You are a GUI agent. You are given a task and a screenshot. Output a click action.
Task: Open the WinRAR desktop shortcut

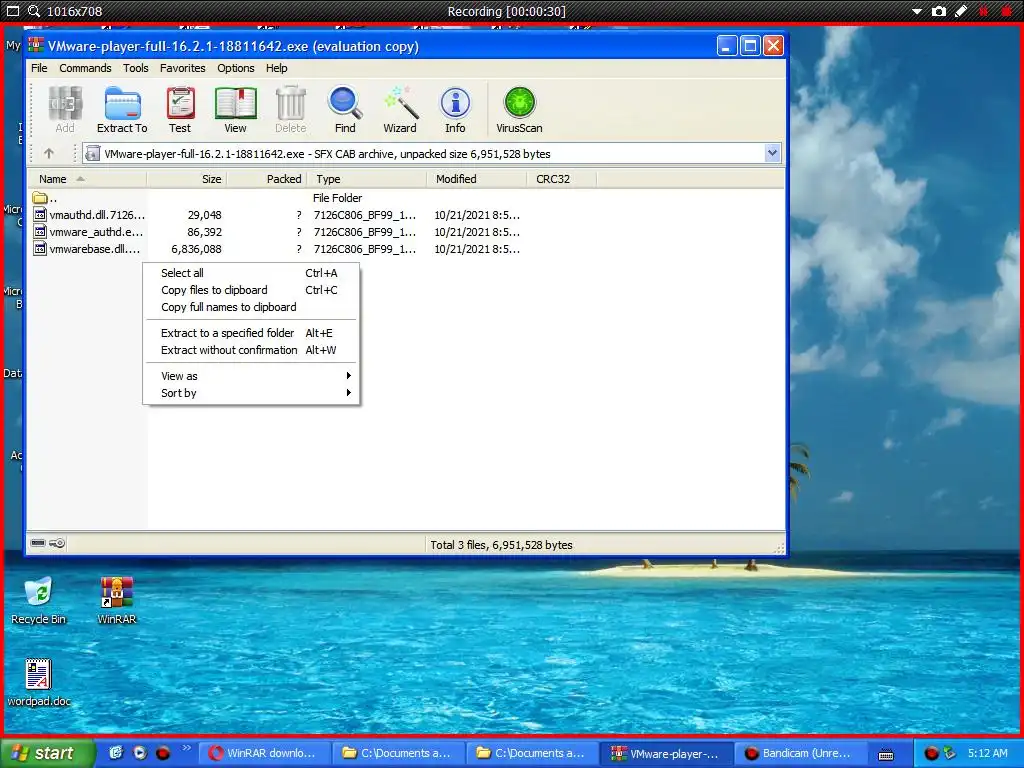point(116,600)
